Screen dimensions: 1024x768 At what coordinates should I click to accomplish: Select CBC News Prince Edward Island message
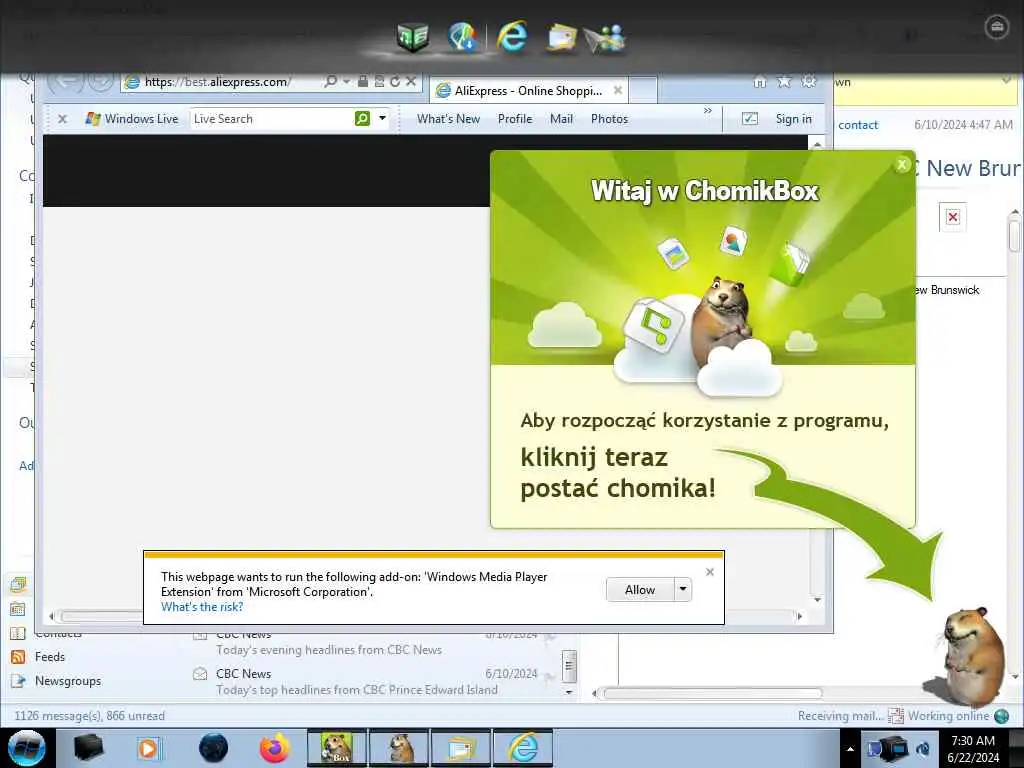[376, 681]
